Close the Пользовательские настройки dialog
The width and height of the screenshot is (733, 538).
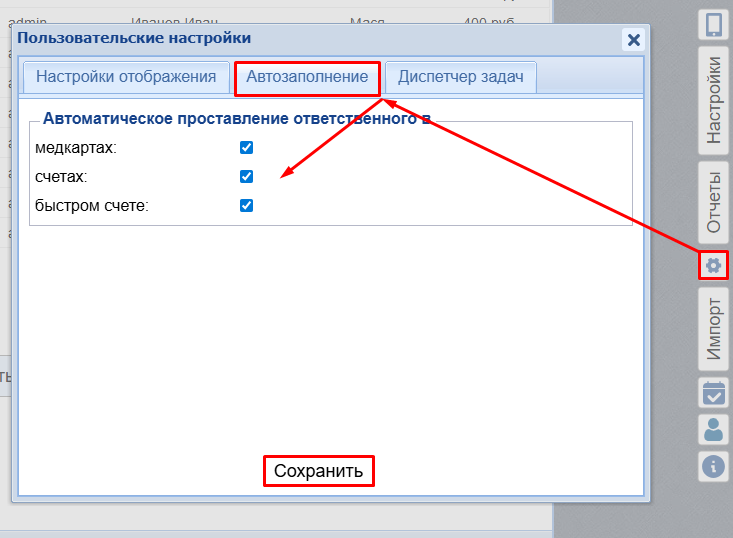point(633,39)
